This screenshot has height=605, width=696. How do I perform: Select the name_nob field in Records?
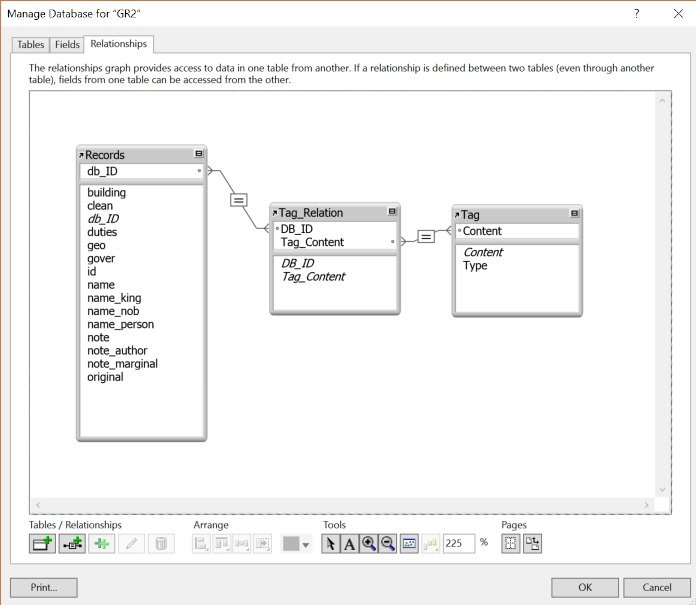113,311
